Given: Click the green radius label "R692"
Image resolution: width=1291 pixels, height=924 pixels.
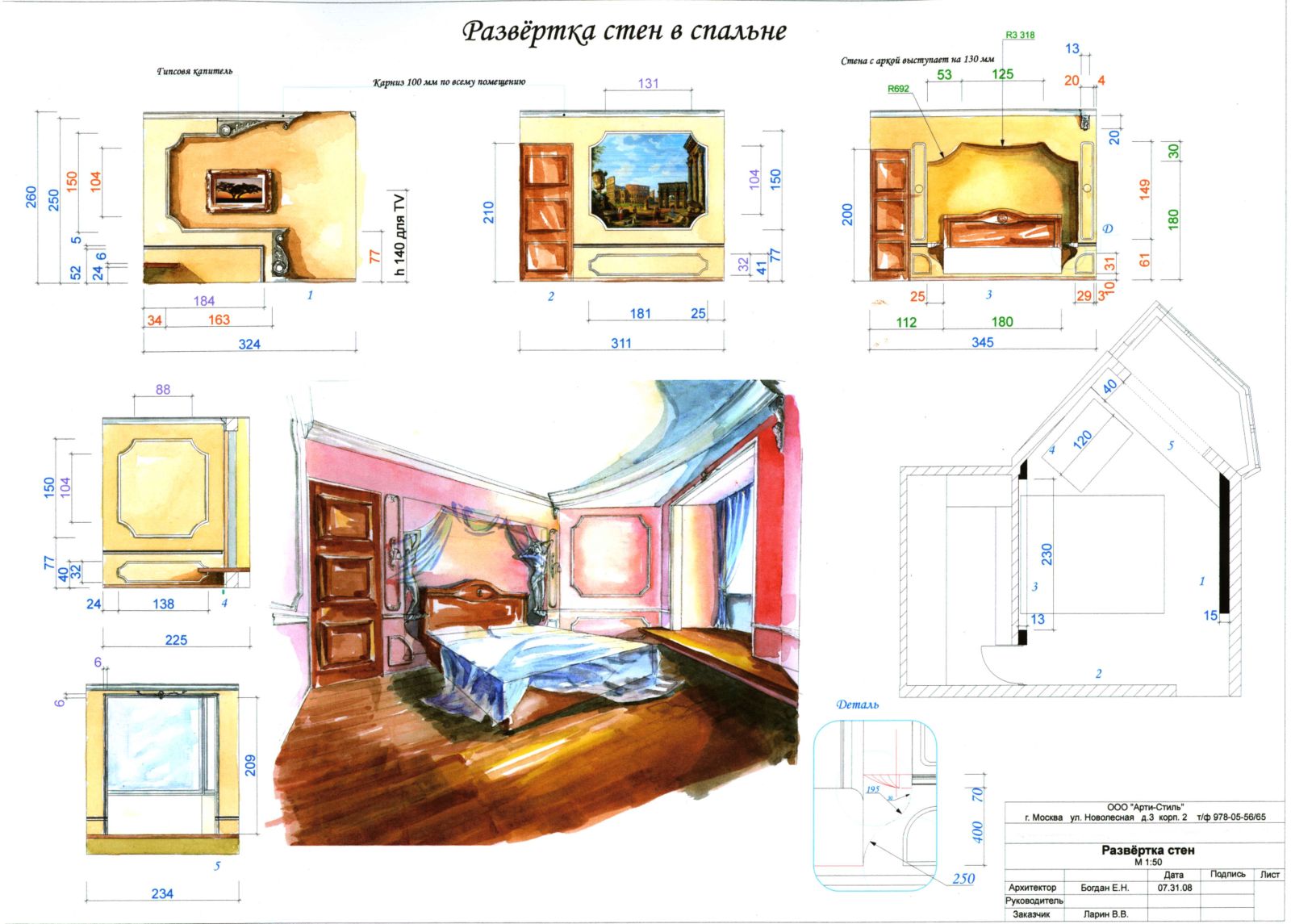Looking at the screenshot, I should click(x=898, y=89).
